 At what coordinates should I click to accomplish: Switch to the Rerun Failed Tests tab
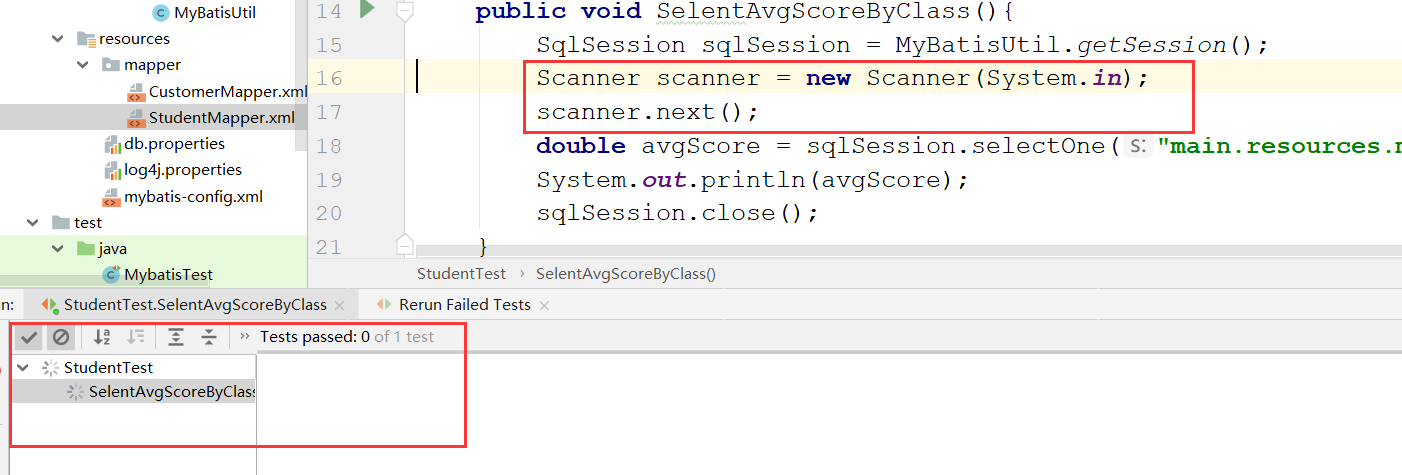pos(464,304)
